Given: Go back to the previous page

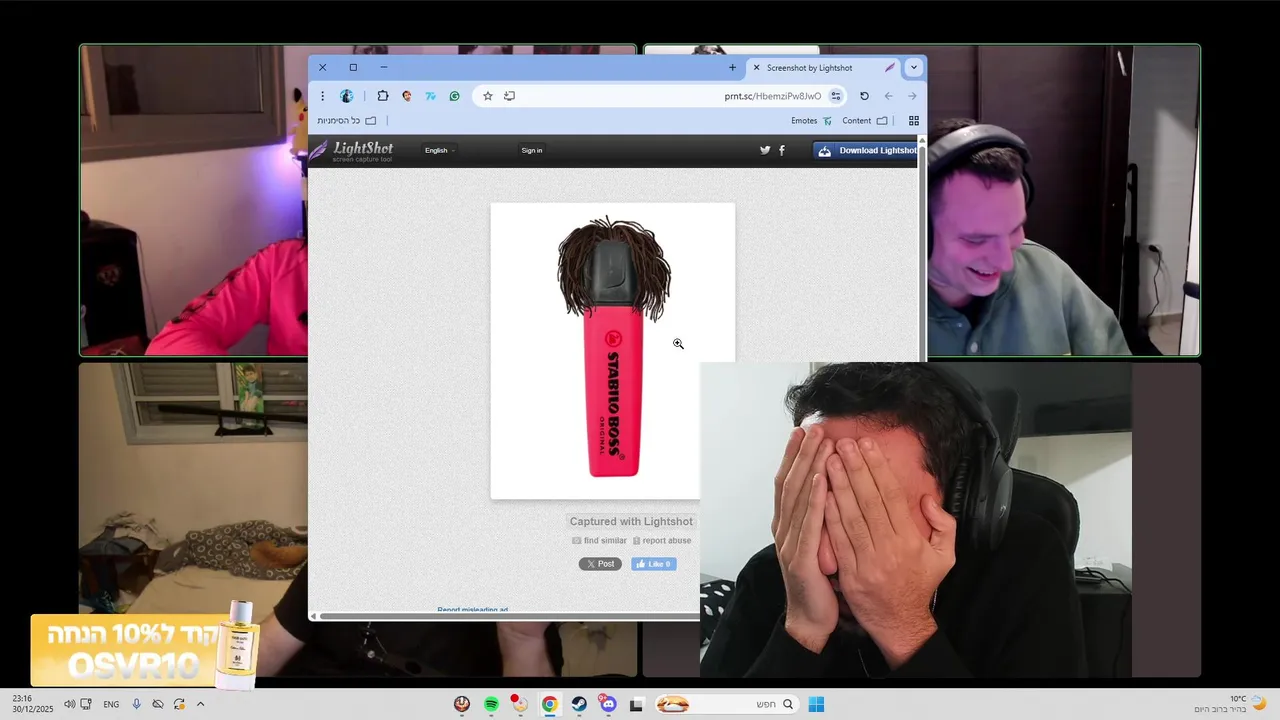Looking at the screenshot, I should [x=888, y=96].
